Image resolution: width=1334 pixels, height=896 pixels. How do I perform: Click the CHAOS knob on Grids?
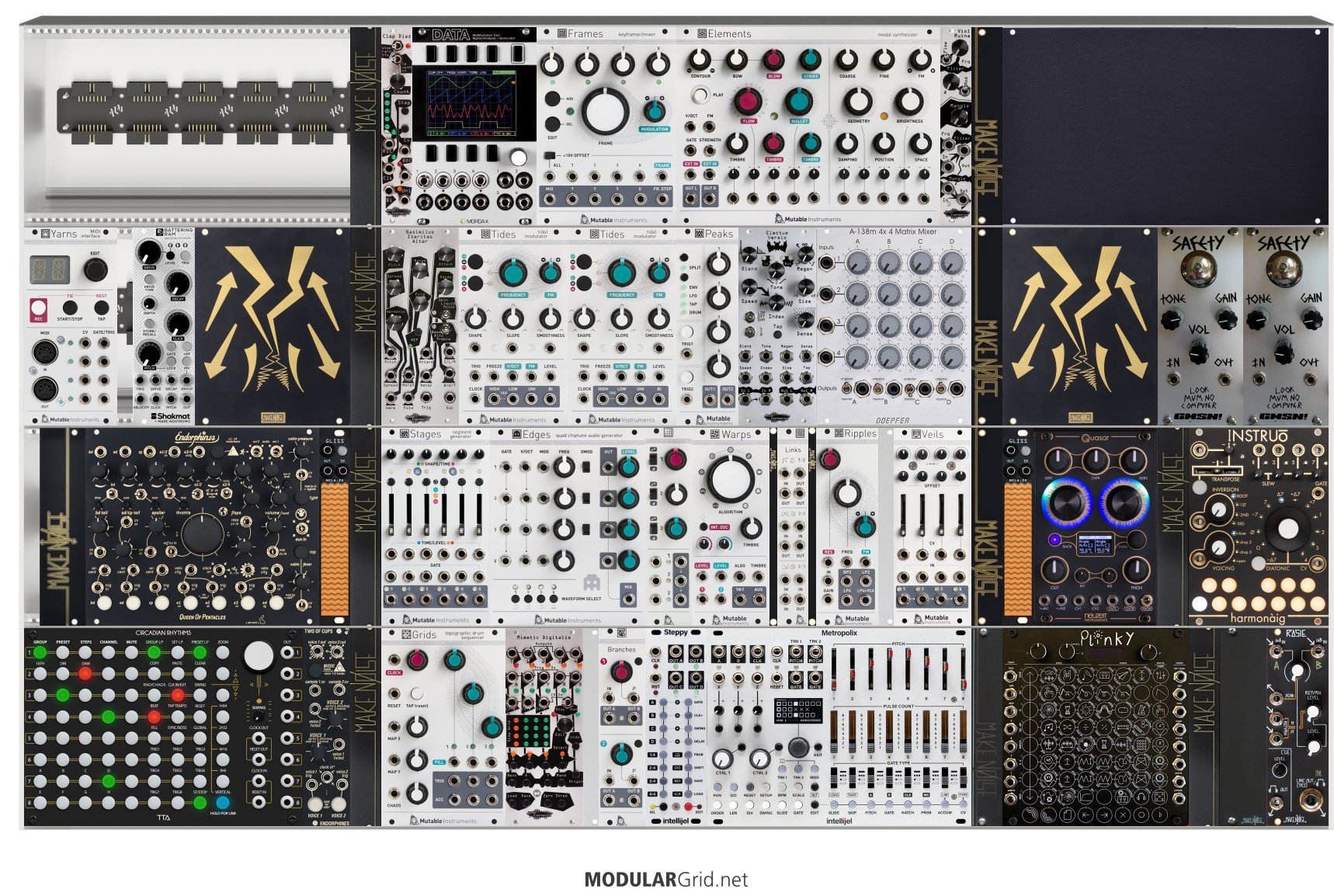(417, 793)
